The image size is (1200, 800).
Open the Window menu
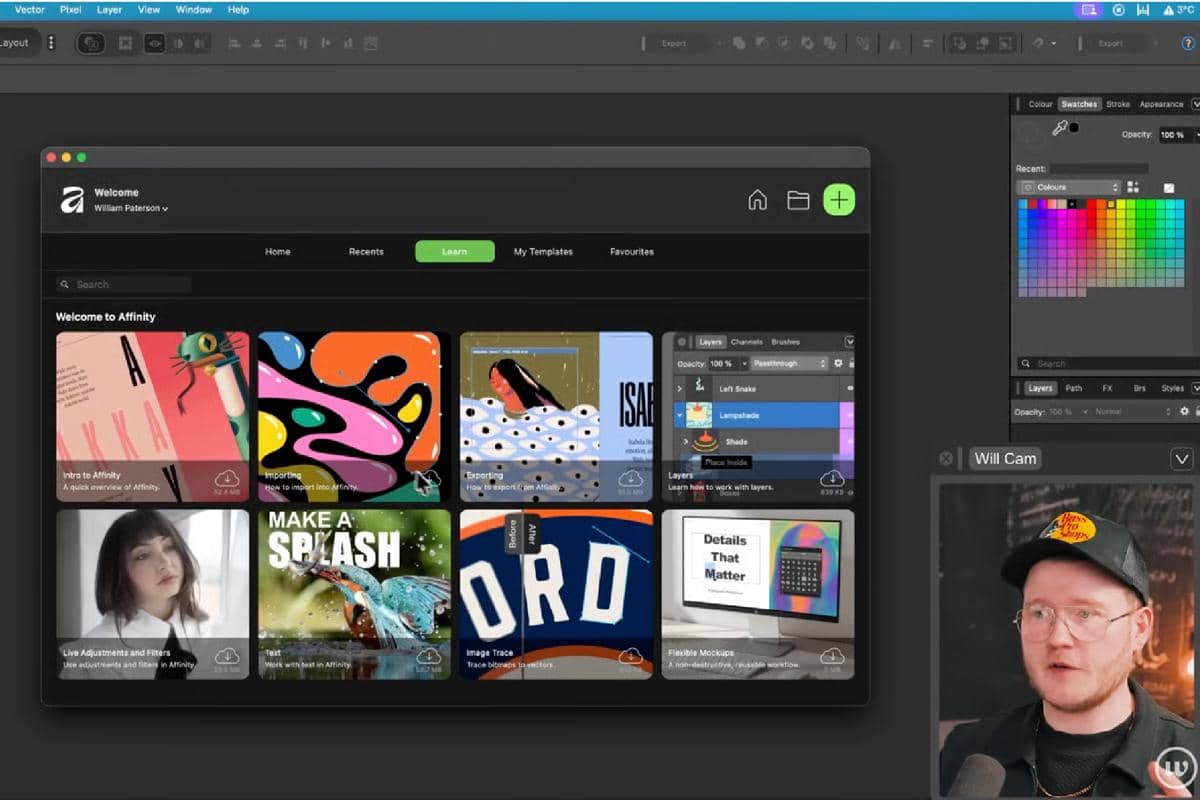pyautogui.click(x=193, y=9)
